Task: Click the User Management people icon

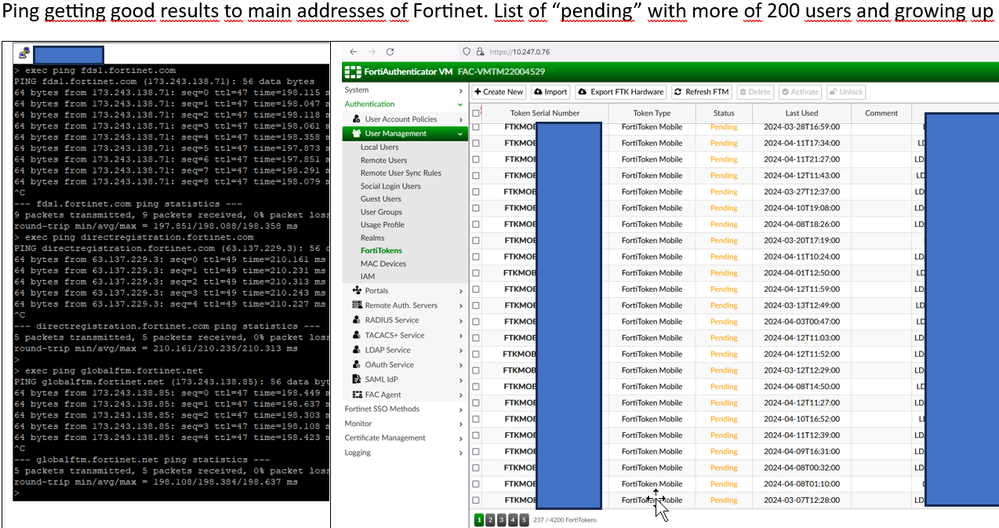Action: 356,133
